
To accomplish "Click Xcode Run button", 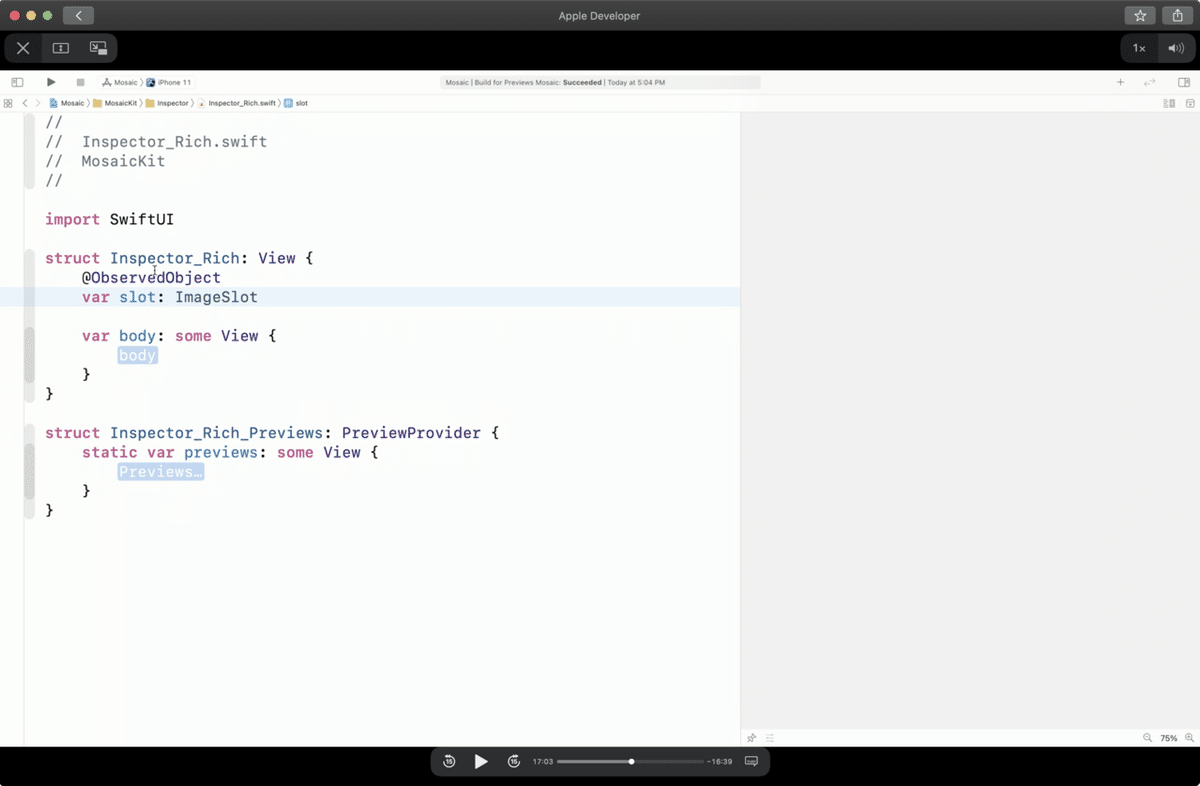I will [51, 82].
